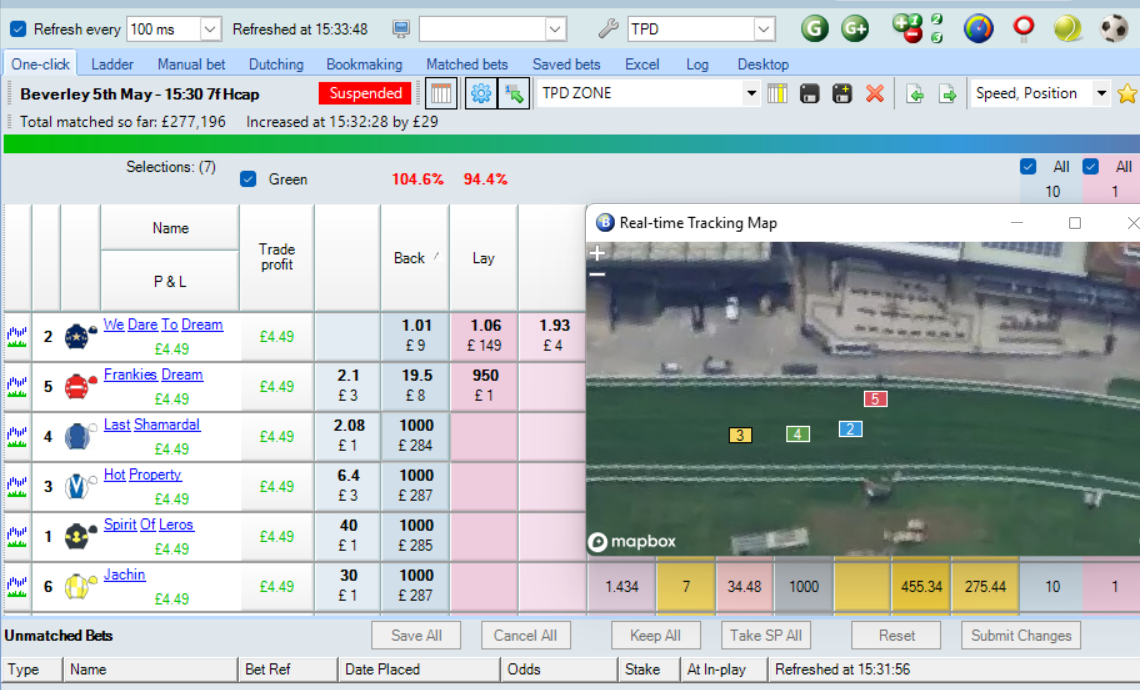Screen dimensions: 1140x690
Task: Toggle the Refresh every checkbox
Action: pos(18,29)
